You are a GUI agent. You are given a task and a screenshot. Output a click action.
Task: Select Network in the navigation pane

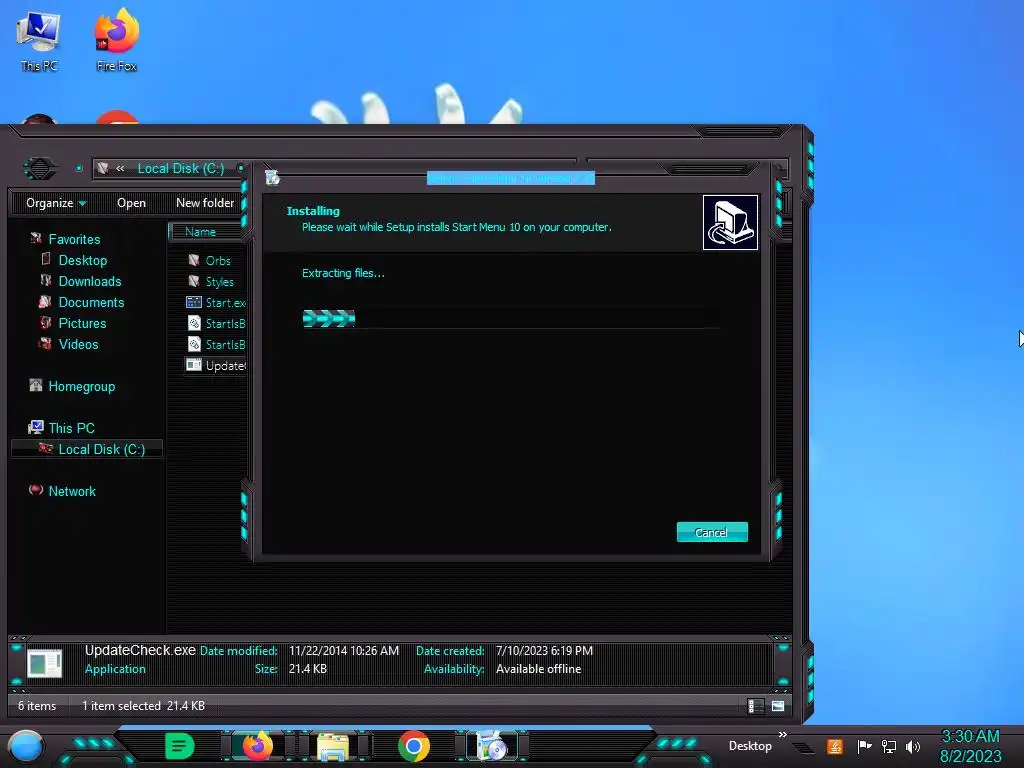click(72, 491)
